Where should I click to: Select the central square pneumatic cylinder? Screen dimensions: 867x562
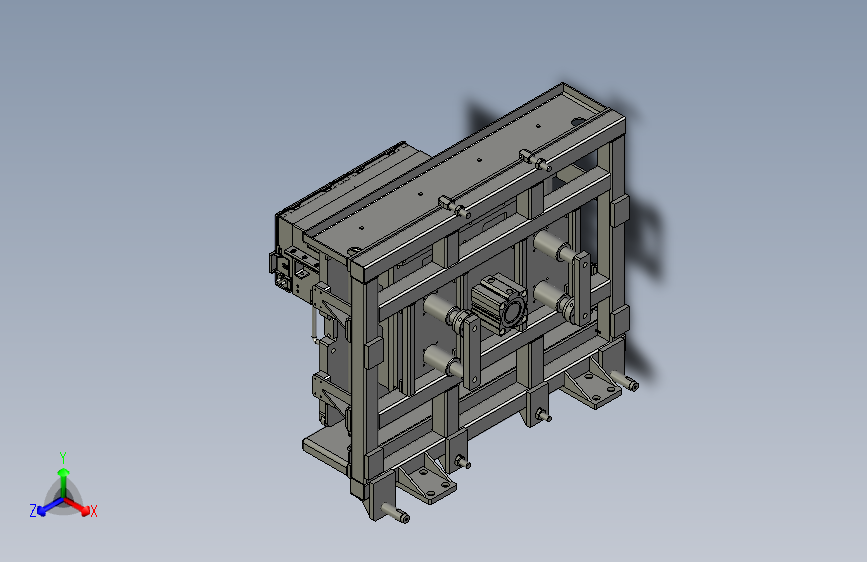pos(499,304)
